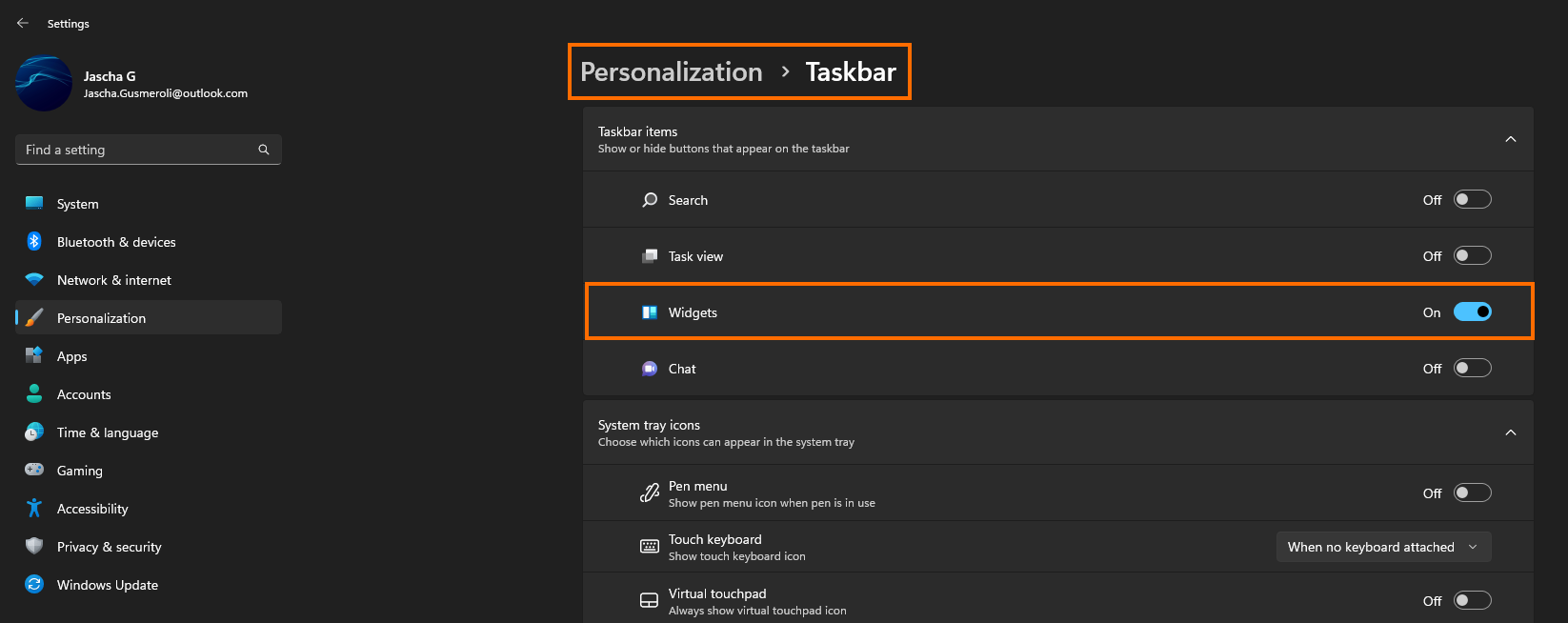Click the Pen menu icon
1568x623 pixels.
click(650, 493)
